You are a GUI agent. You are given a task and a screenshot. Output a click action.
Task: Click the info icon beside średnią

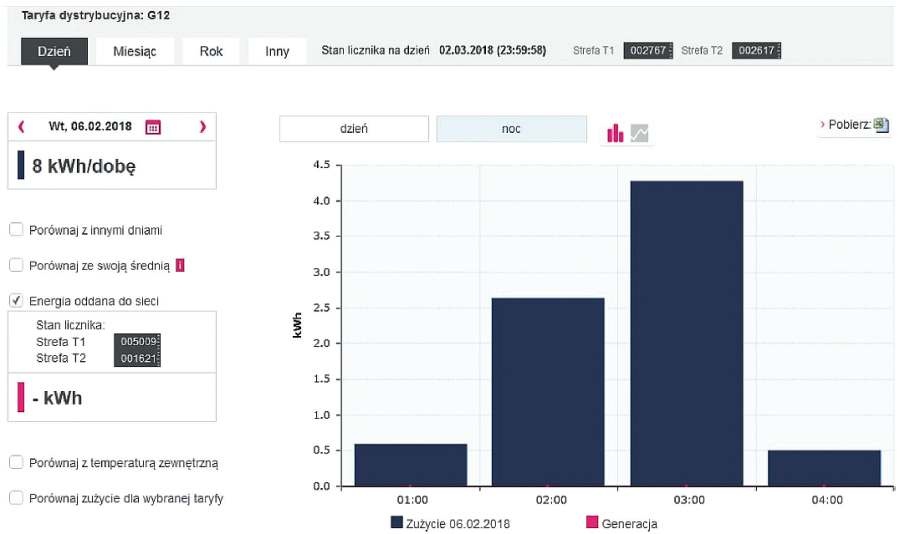(x=180, y=265)
